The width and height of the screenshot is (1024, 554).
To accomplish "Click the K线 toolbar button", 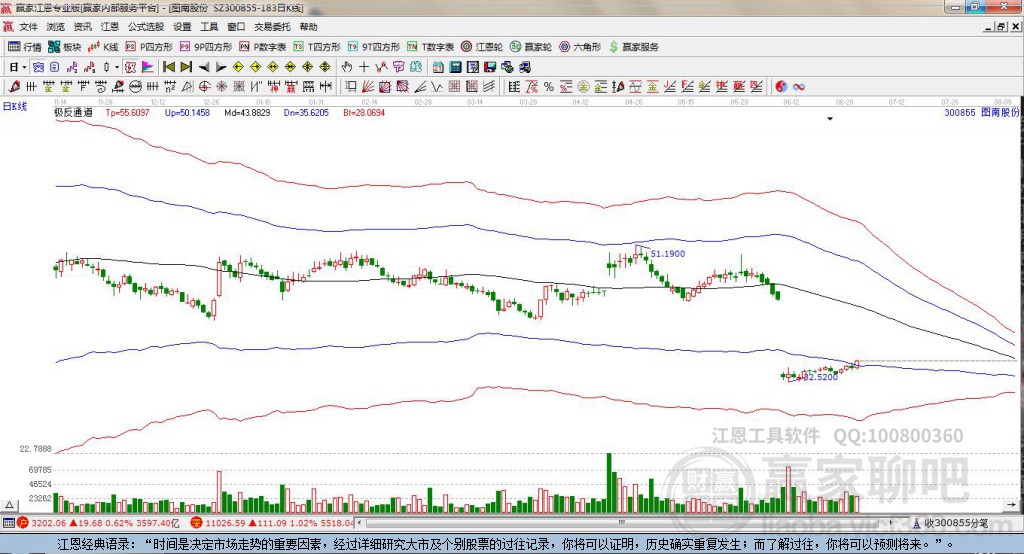I will [103, 47].
